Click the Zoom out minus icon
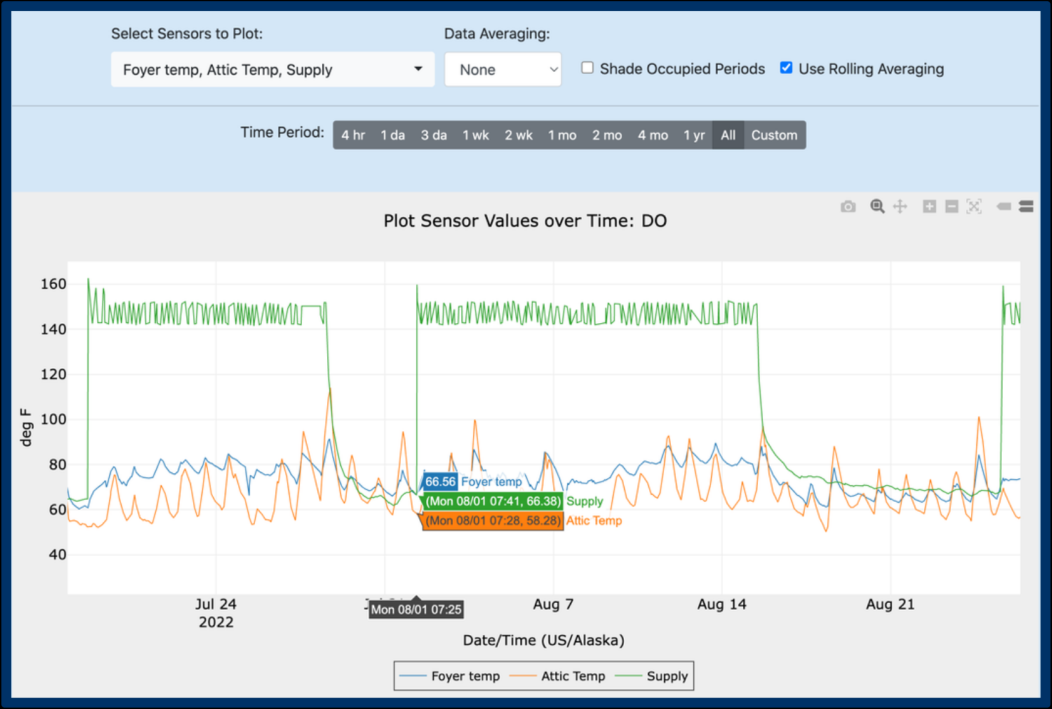The image size is (1052, 709). 951,207
